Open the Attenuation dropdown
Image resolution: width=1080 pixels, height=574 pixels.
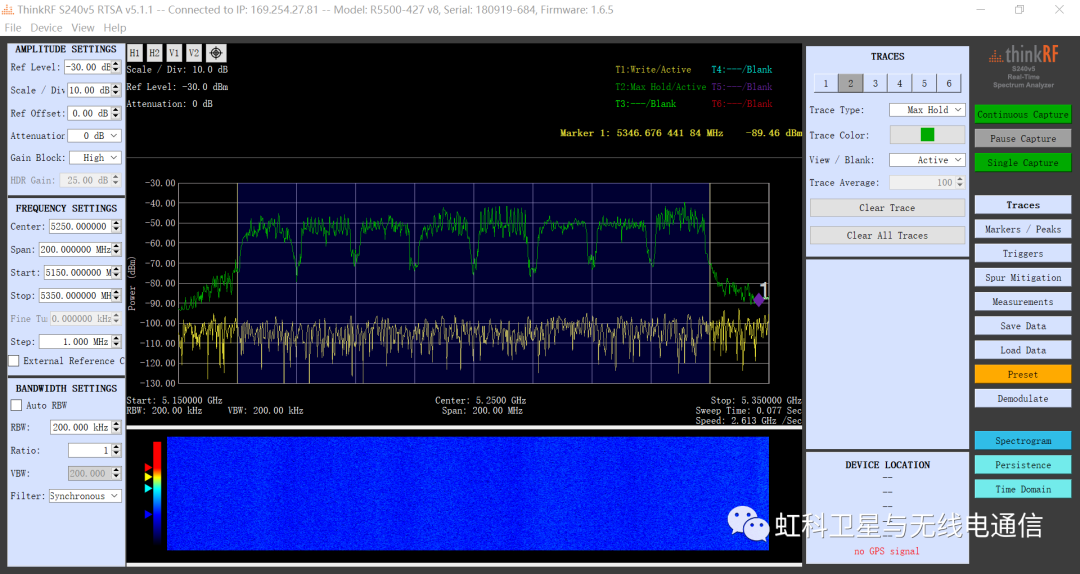point(94,136)
